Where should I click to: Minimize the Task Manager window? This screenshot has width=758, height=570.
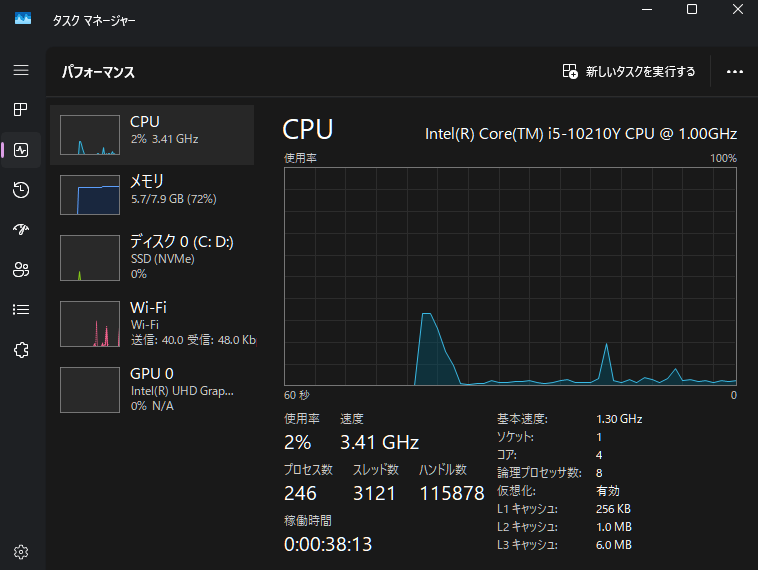(647, 9)
